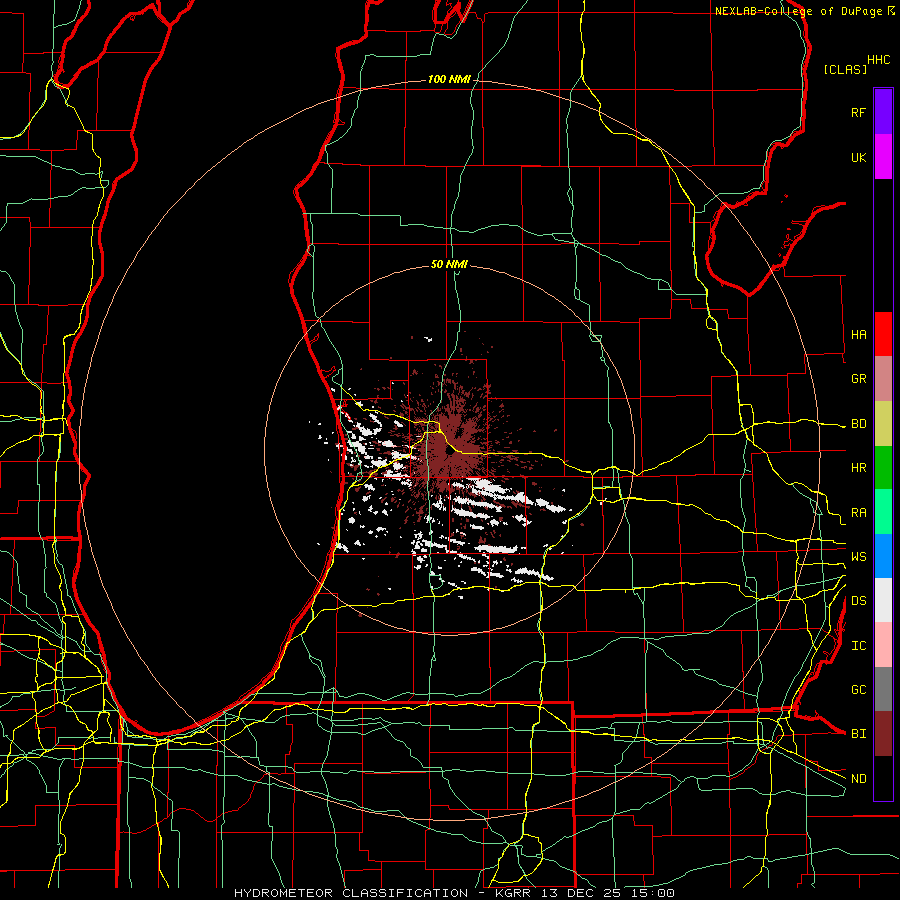Click the WS legend label

[x=858, y=556]
